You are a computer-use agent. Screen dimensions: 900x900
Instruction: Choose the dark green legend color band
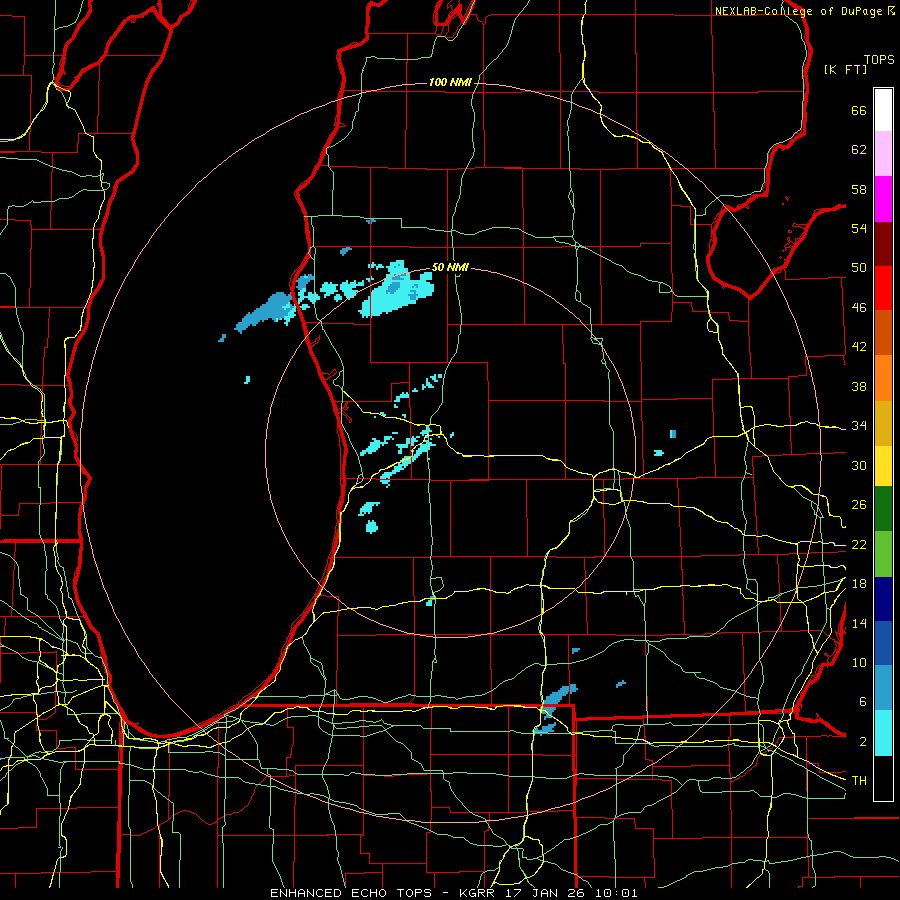[x=883, y=509]
